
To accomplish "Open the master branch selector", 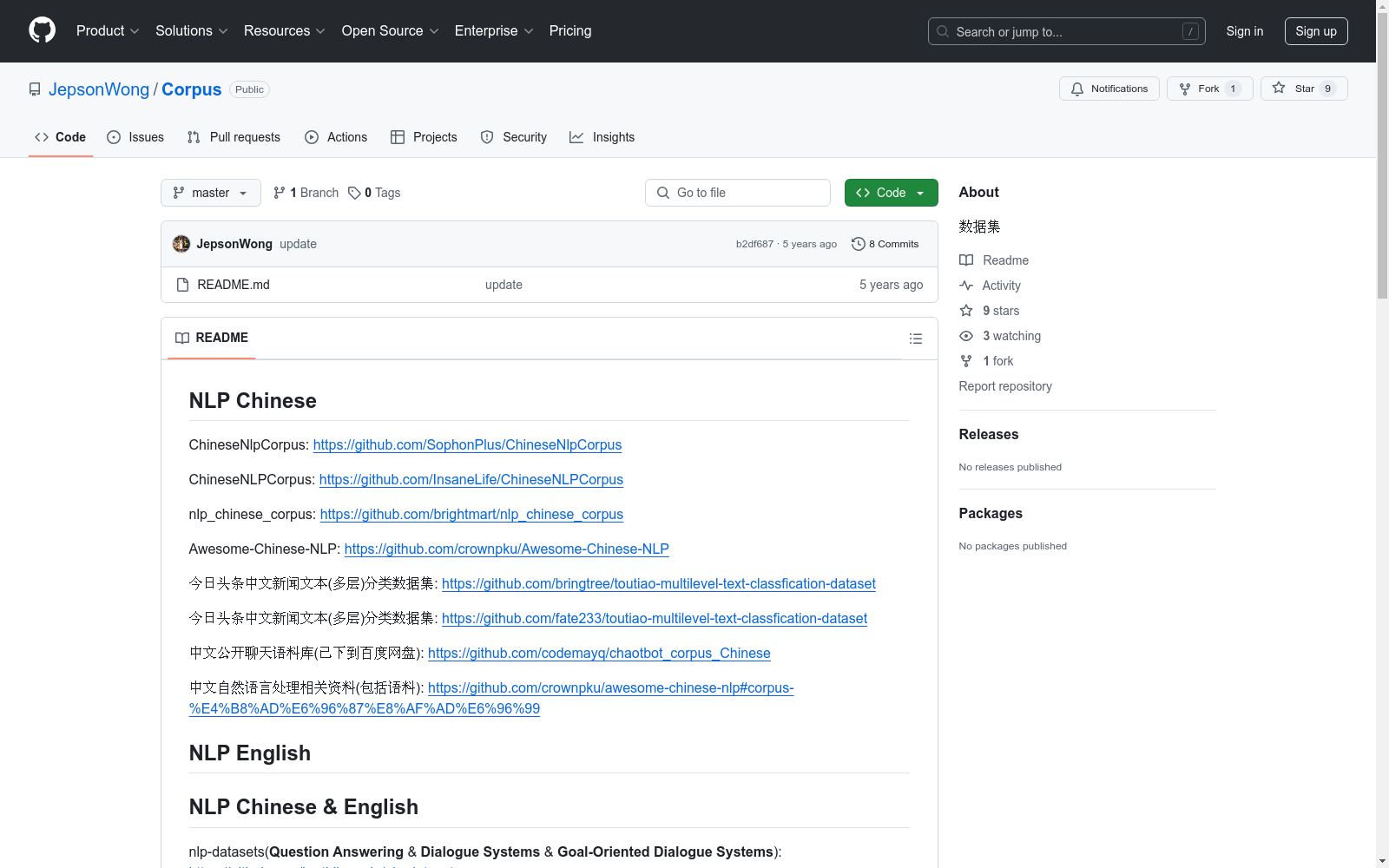I will tap(211, 193).
